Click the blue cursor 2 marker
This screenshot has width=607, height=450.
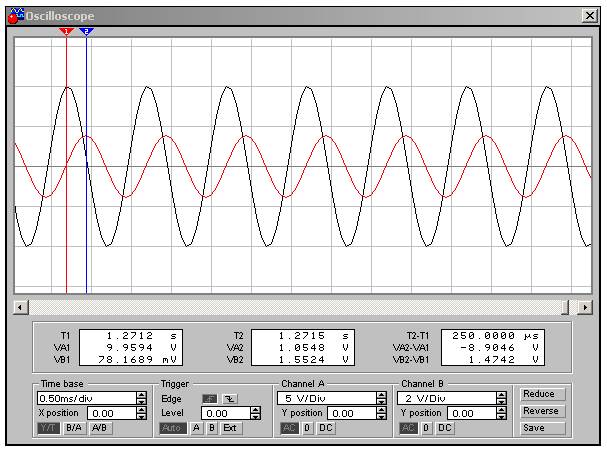[86, 31]
